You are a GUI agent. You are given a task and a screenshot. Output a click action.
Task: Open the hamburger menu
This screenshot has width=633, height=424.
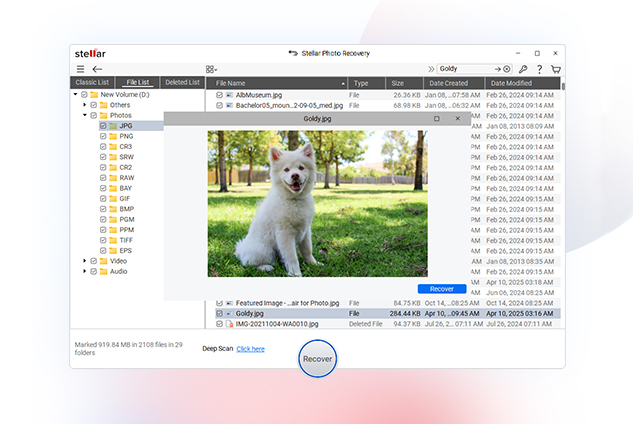click(80, 69)
